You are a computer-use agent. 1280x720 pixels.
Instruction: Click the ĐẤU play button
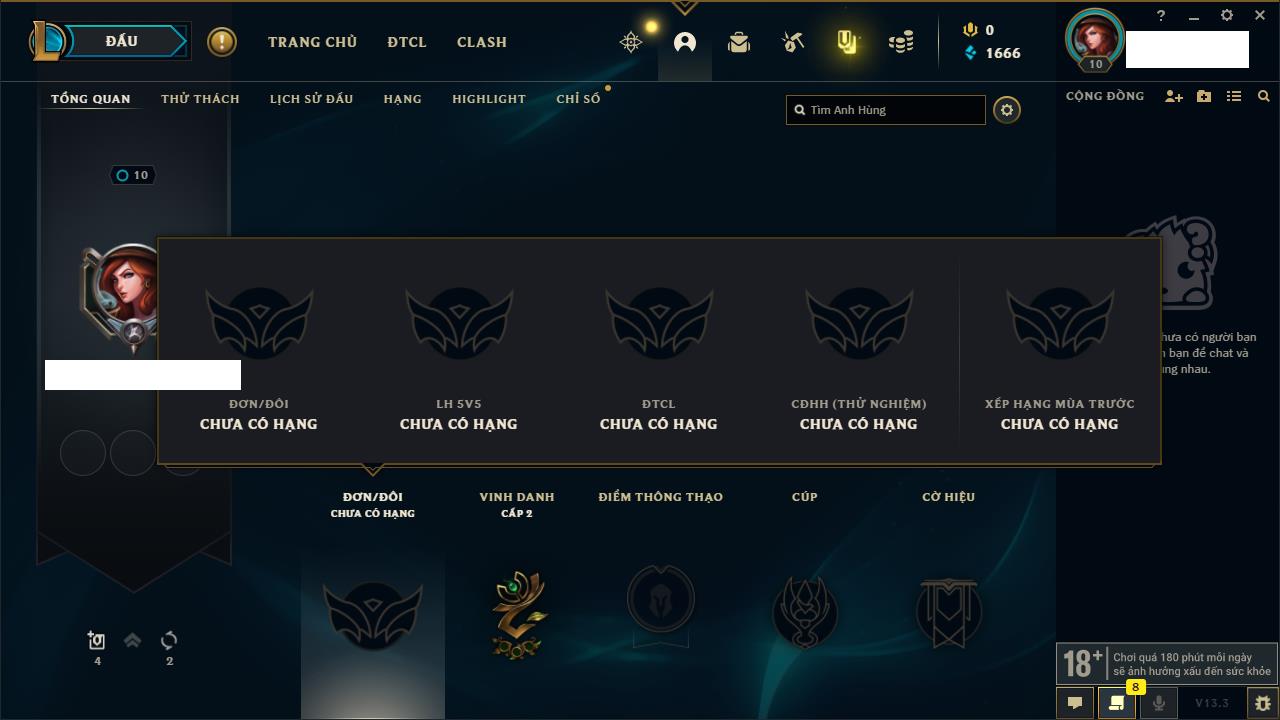click(x=121, y=41)
